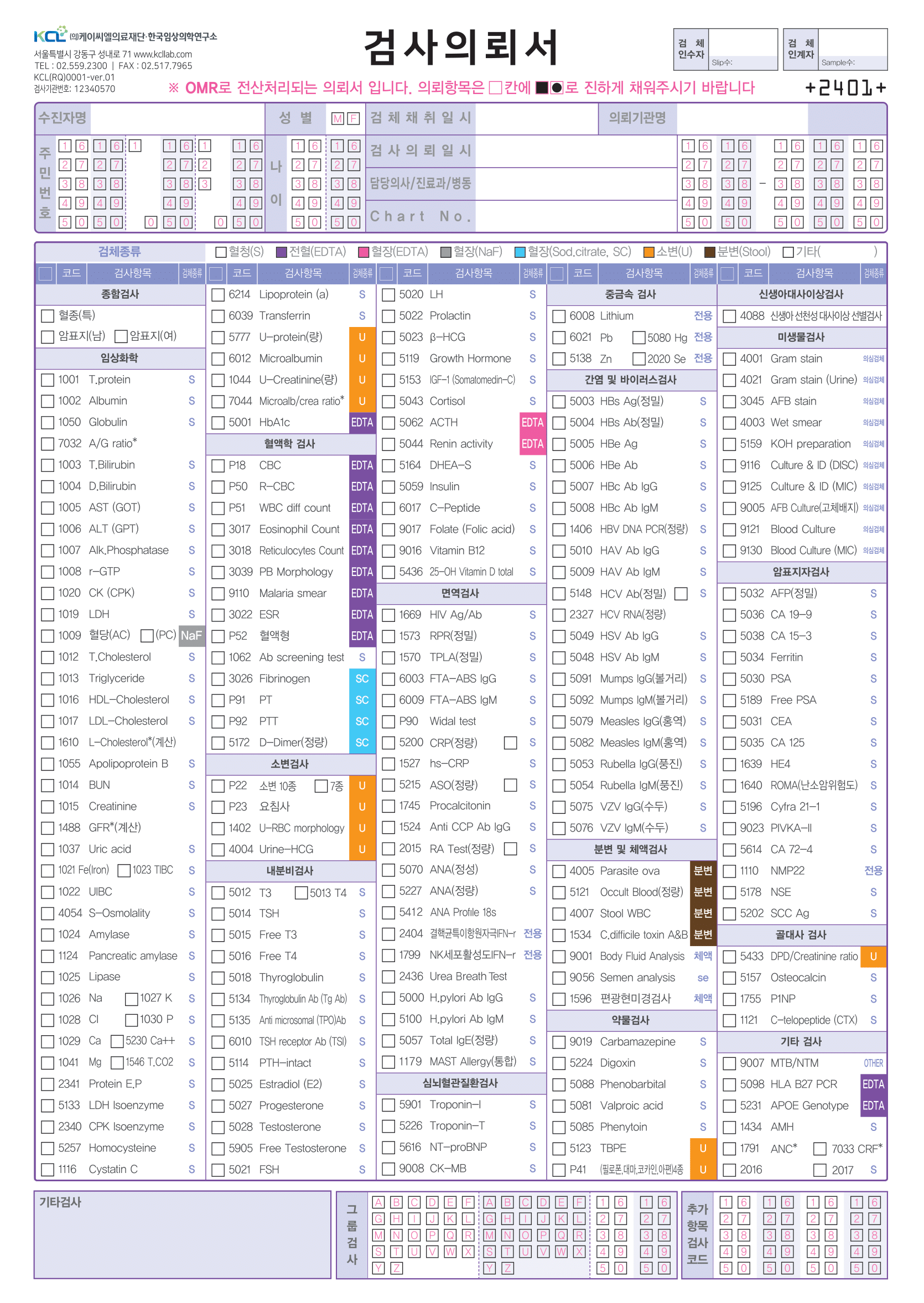Click the 검체채취일시 collection date field
This screenshot has height=1303, width=924.
click(537, 118)
